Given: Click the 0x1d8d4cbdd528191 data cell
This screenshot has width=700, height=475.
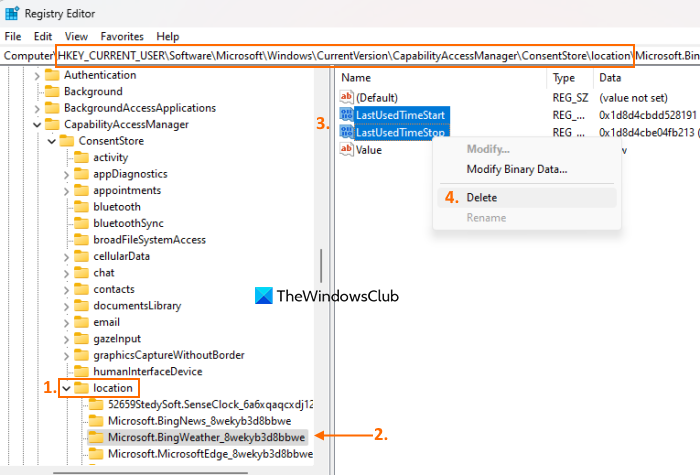Looking at the screenshot, I should click(648, 115).
